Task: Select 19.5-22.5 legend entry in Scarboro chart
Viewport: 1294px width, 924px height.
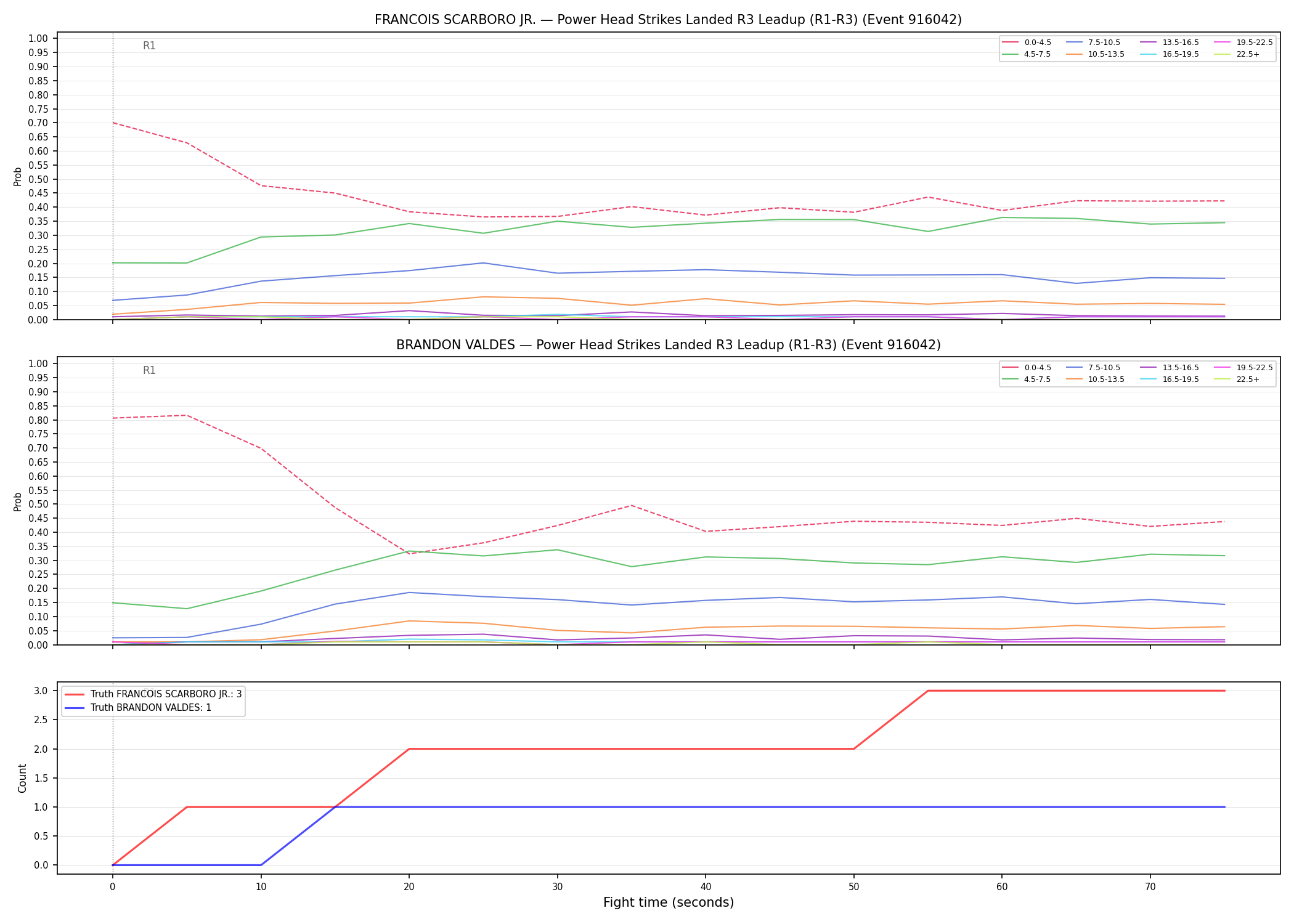Action: pos(1243,43)
